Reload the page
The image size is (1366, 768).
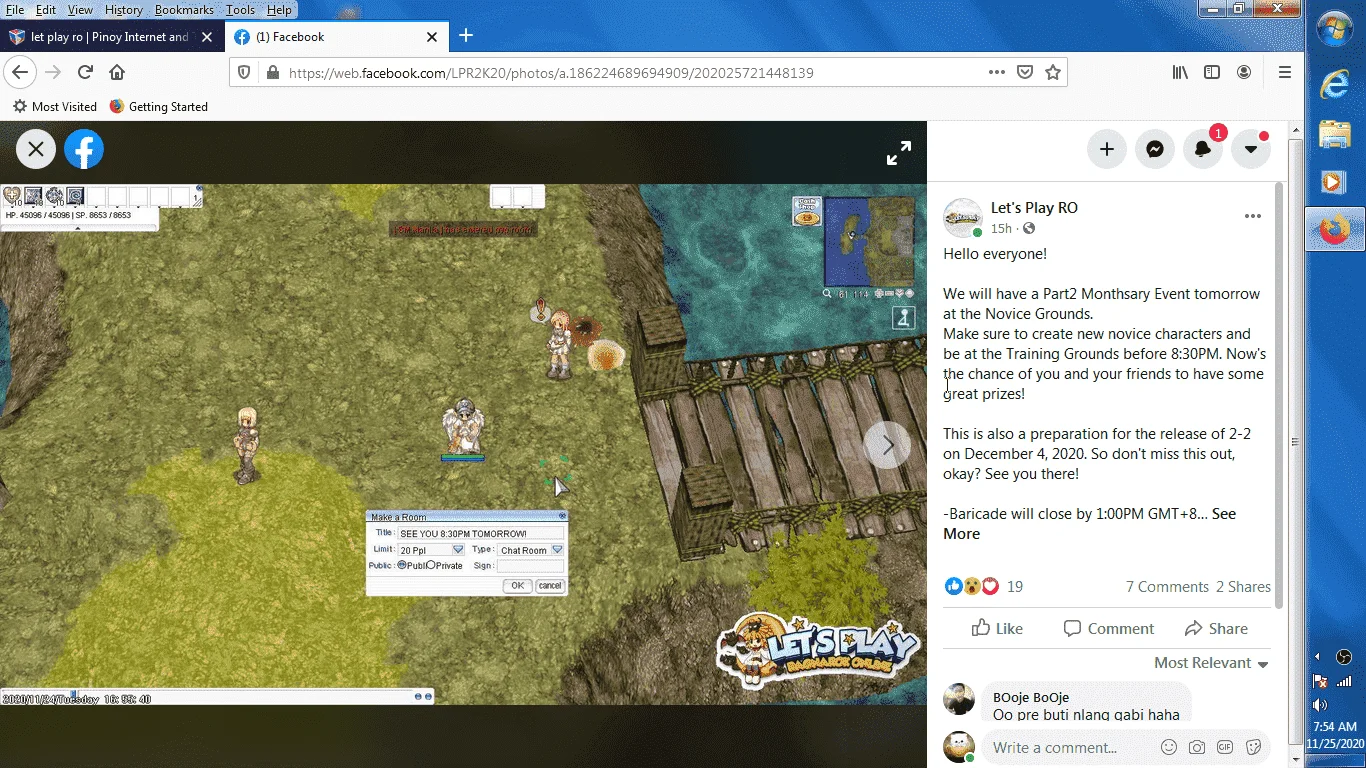tap(85, 72)
